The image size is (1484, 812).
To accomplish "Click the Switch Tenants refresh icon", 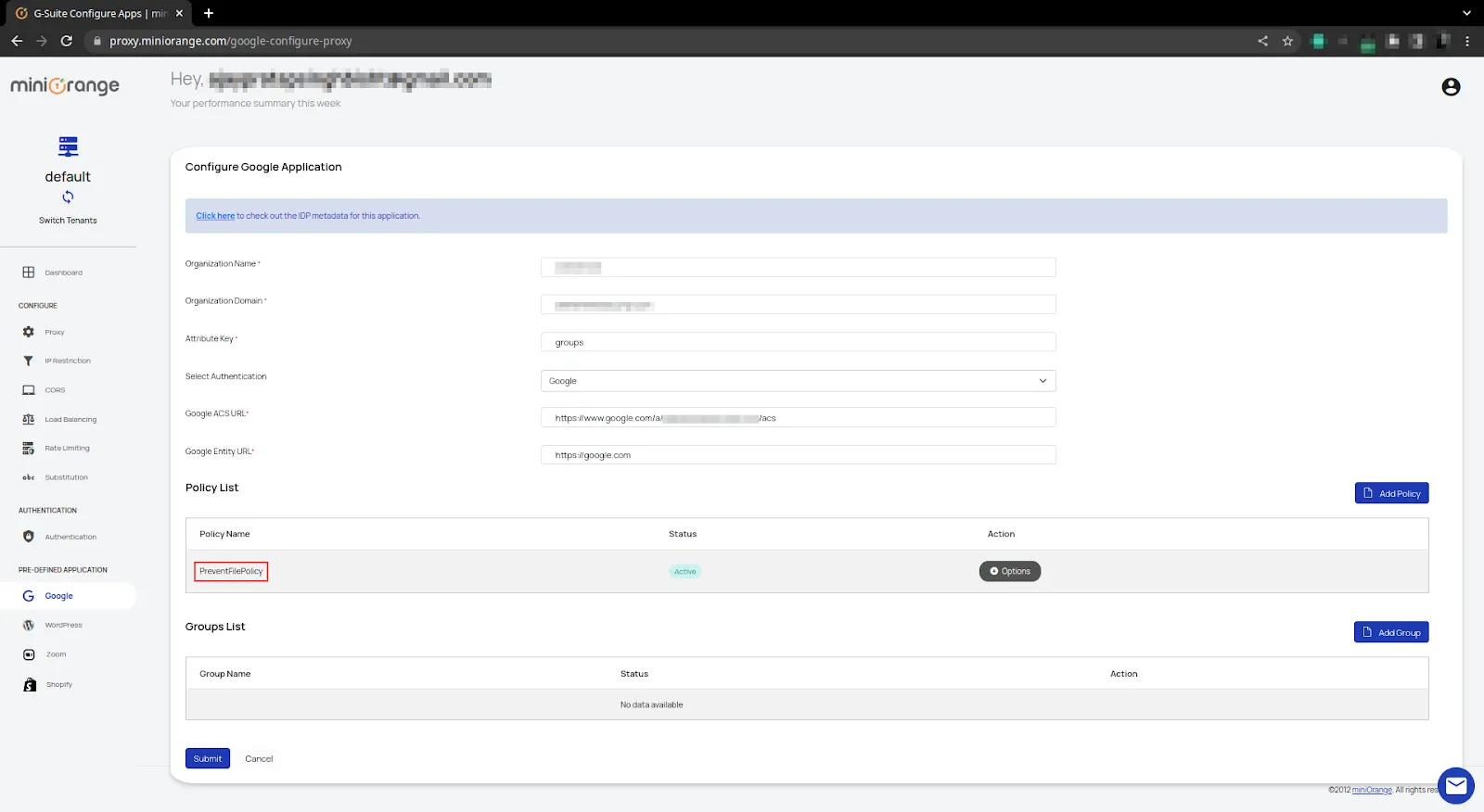I will pyautogui.click(x=68, y=197).
